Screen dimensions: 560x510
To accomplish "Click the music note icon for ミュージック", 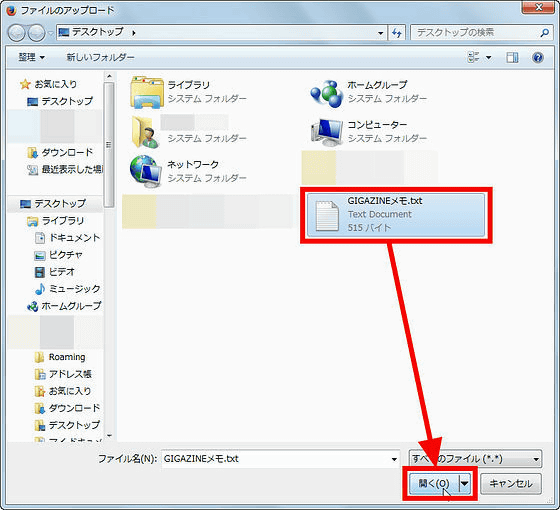I will click(x=40, y=289).
